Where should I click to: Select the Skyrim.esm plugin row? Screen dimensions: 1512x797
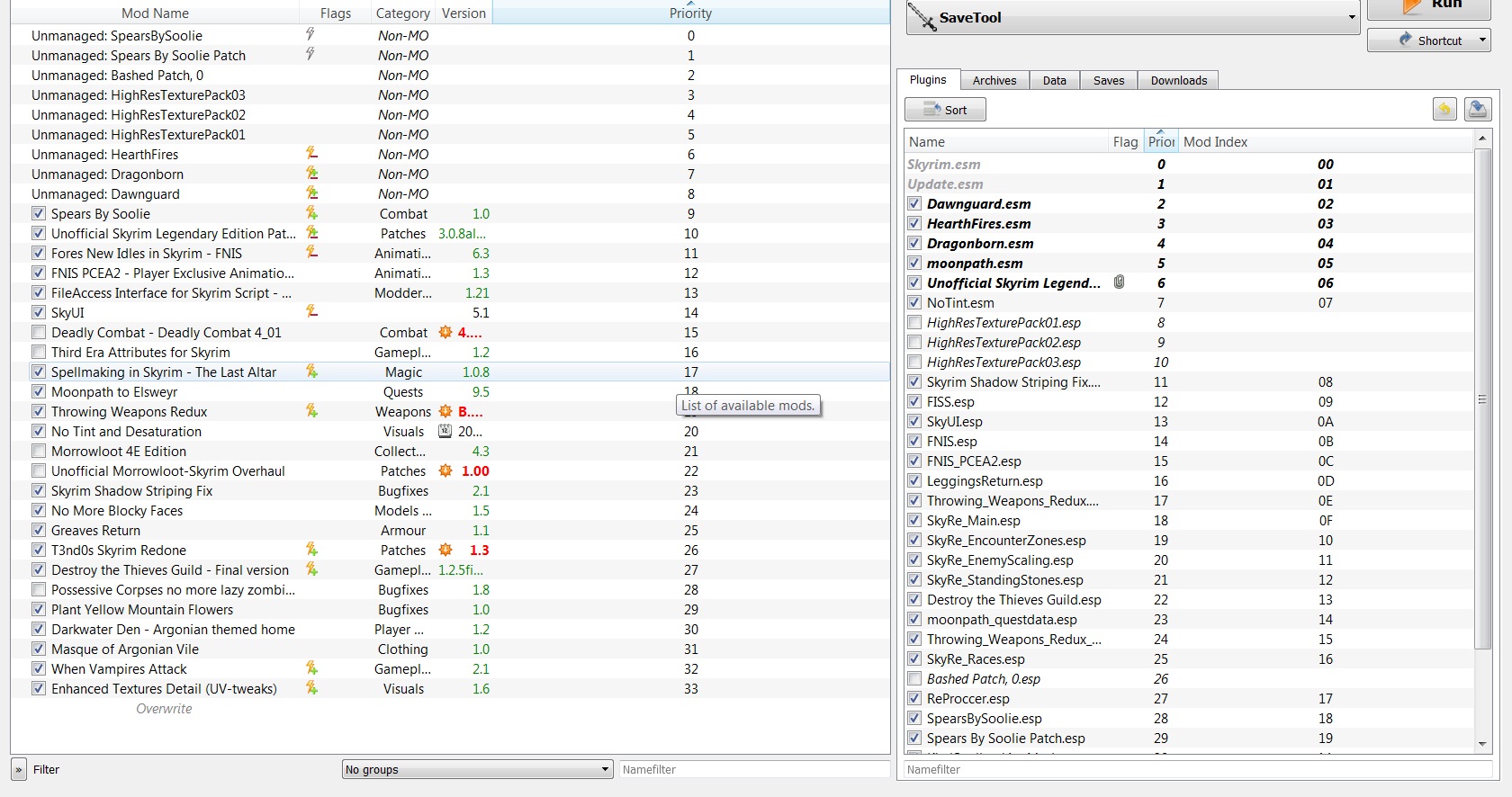tap(1189, 164)
